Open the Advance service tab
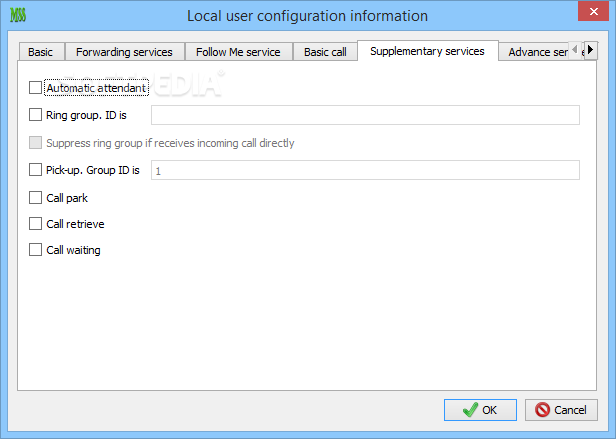The height and width of the screenshot is (439, 616). tap(538, 52)
